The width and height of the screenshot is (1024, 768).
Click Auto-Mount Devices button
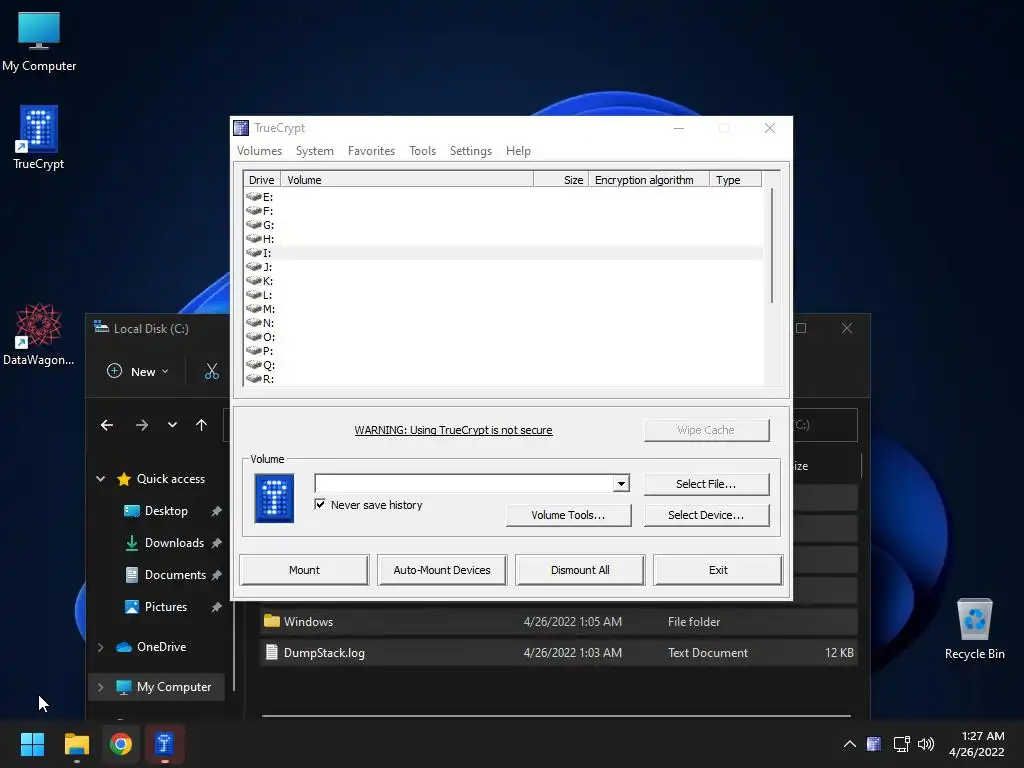click(x=442, y=570)
